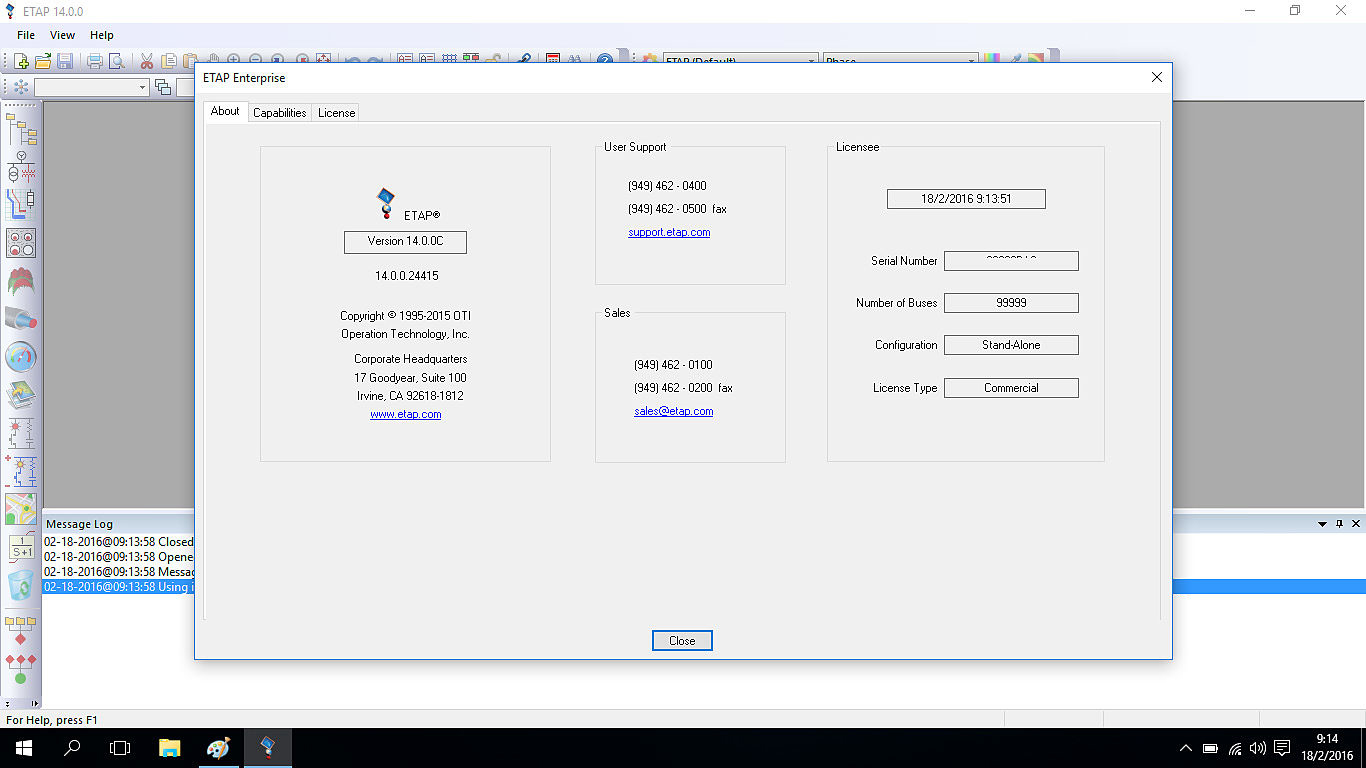
Task: Close the Message Log panel
Action: [x=1356, y=524]
